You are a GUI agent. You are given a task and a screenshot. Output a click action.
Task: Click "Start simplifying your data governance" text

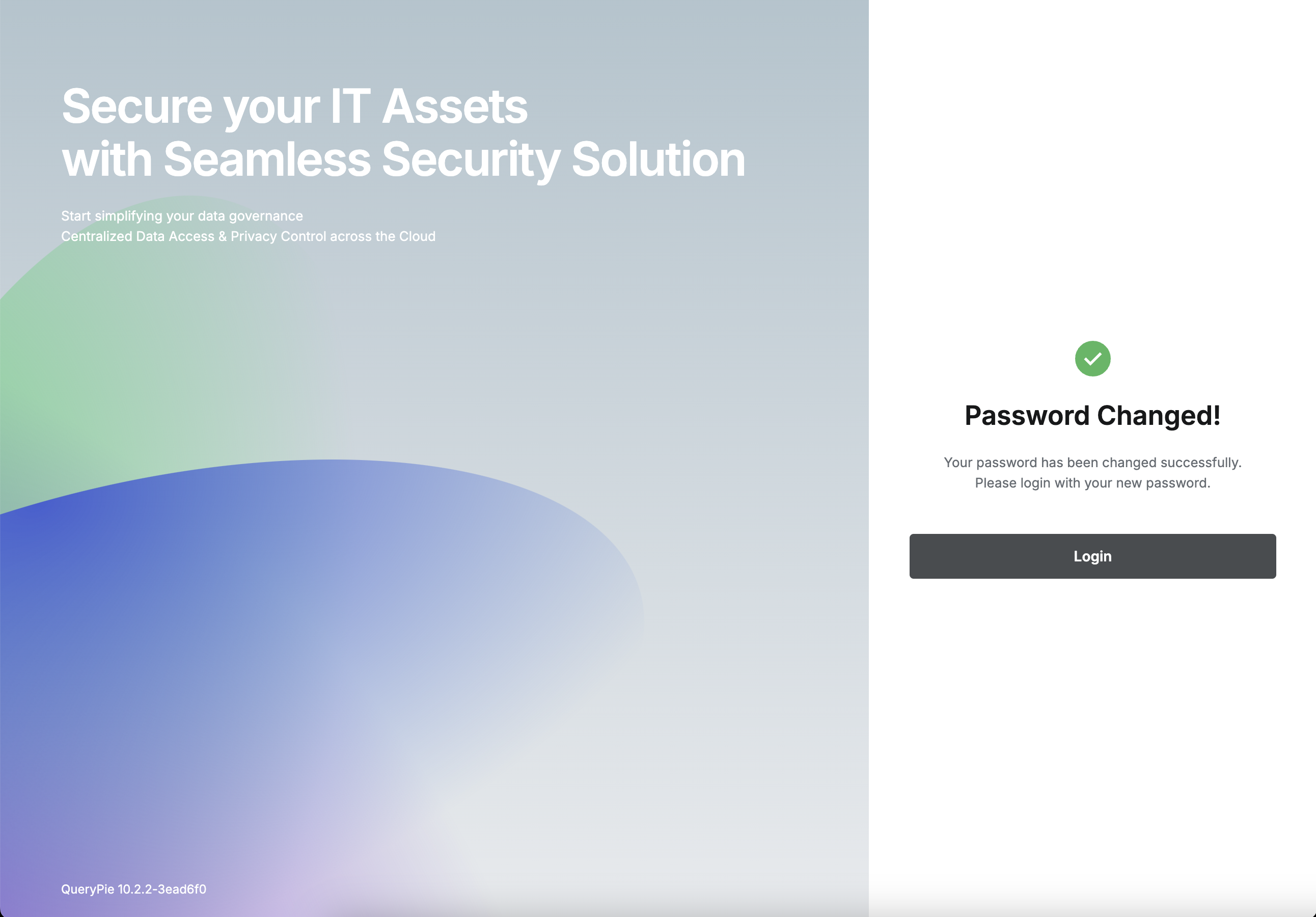coord(182,215)
